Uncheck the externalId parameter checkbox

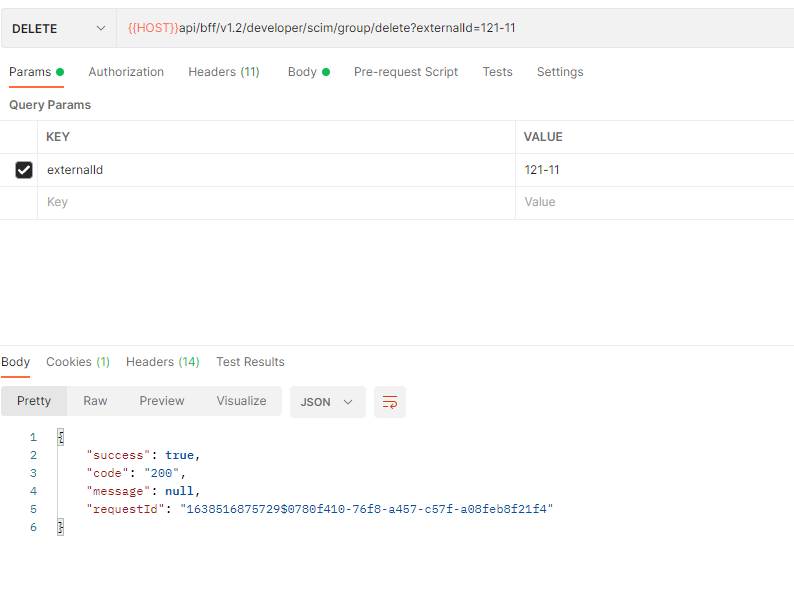tap(24, 170)
